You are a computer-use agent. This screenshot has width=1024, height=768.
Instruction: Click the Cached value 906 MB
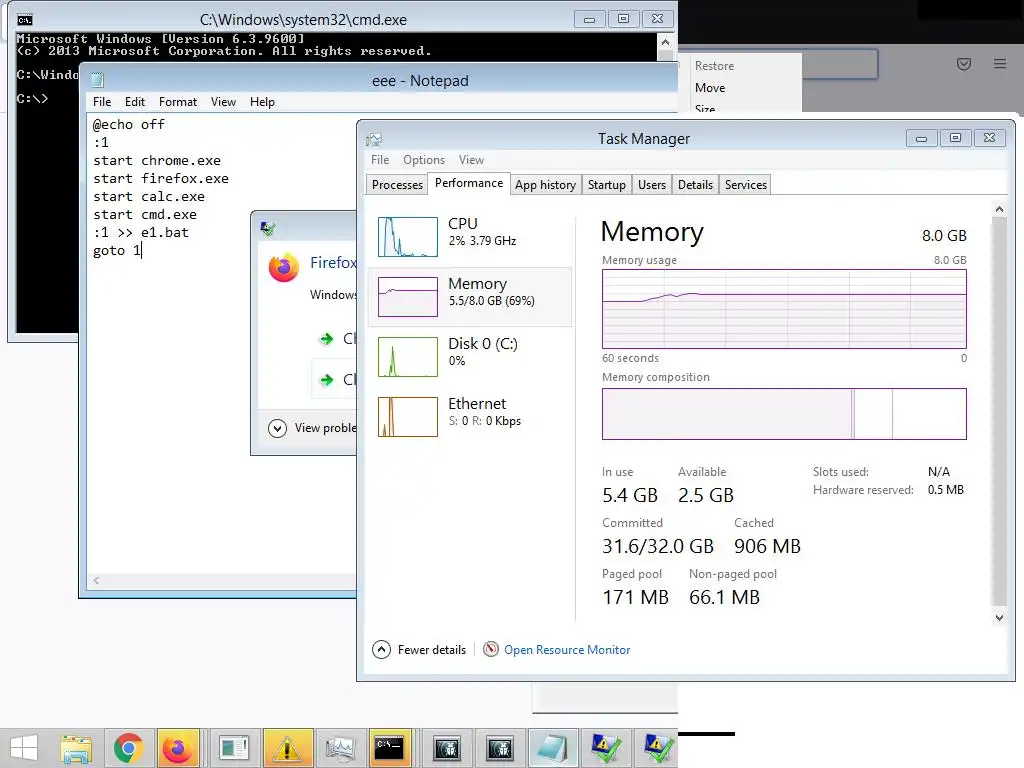click(767, 546)
